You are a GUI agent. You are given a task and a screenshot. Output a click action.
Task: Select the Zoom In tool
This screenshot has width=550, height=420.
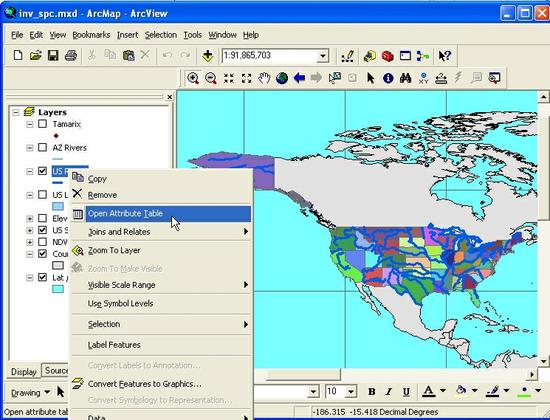tap(193, 78)
